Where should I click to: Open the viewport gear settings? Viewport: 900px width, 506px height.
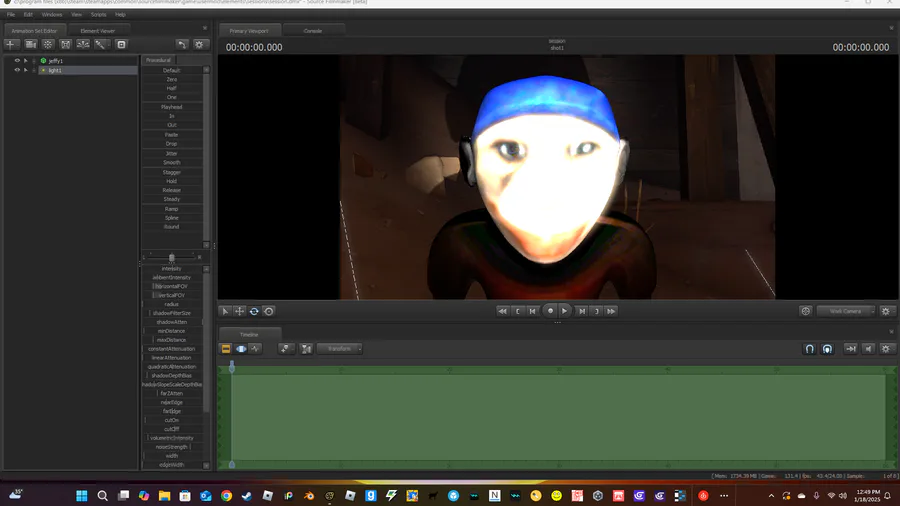886,311
